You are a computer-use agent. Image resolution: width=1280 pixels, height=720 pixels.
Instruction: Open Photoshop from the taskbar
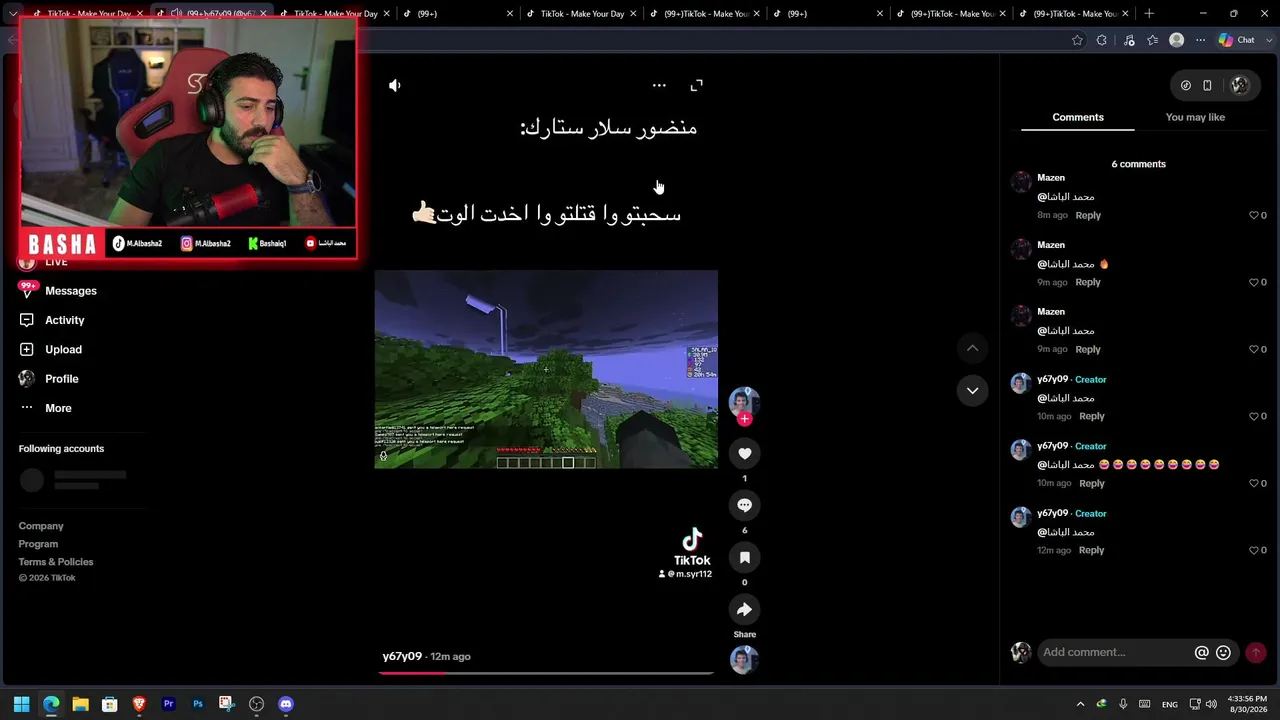[x=198, y=704]
